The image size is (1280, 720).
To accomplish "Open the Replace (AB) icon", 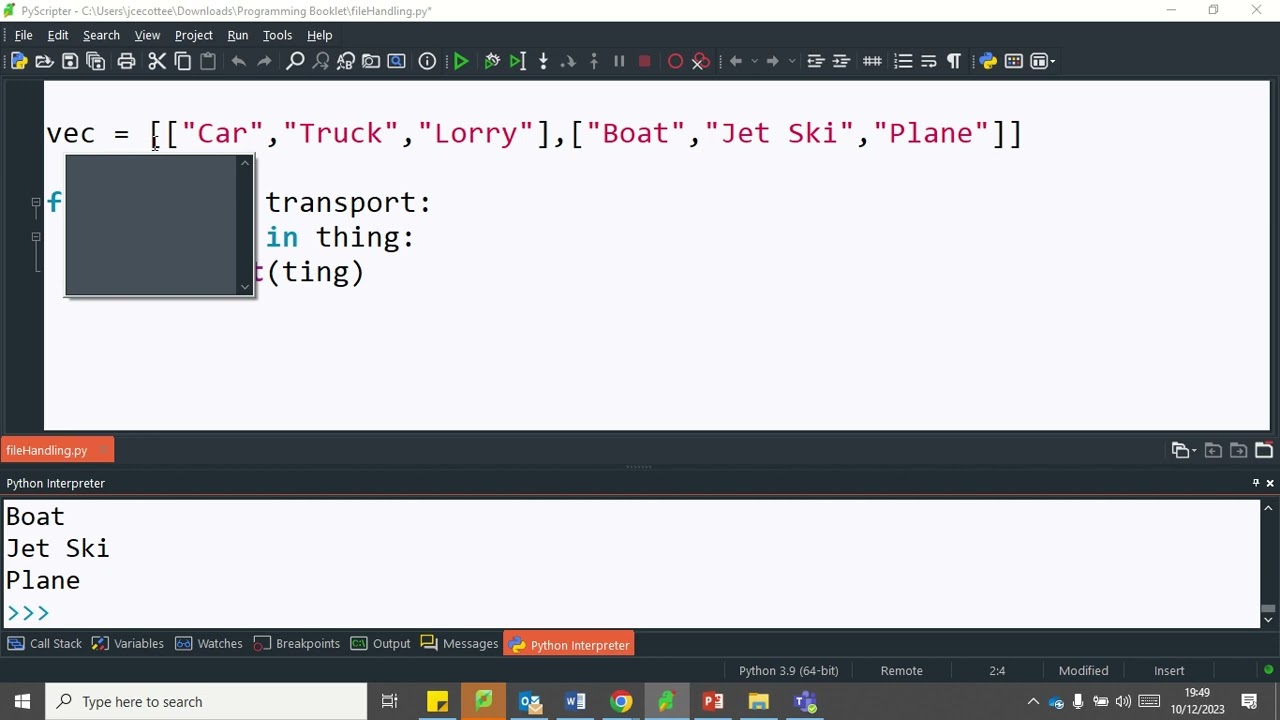I will pyautogui.click(x=346, y=61).
